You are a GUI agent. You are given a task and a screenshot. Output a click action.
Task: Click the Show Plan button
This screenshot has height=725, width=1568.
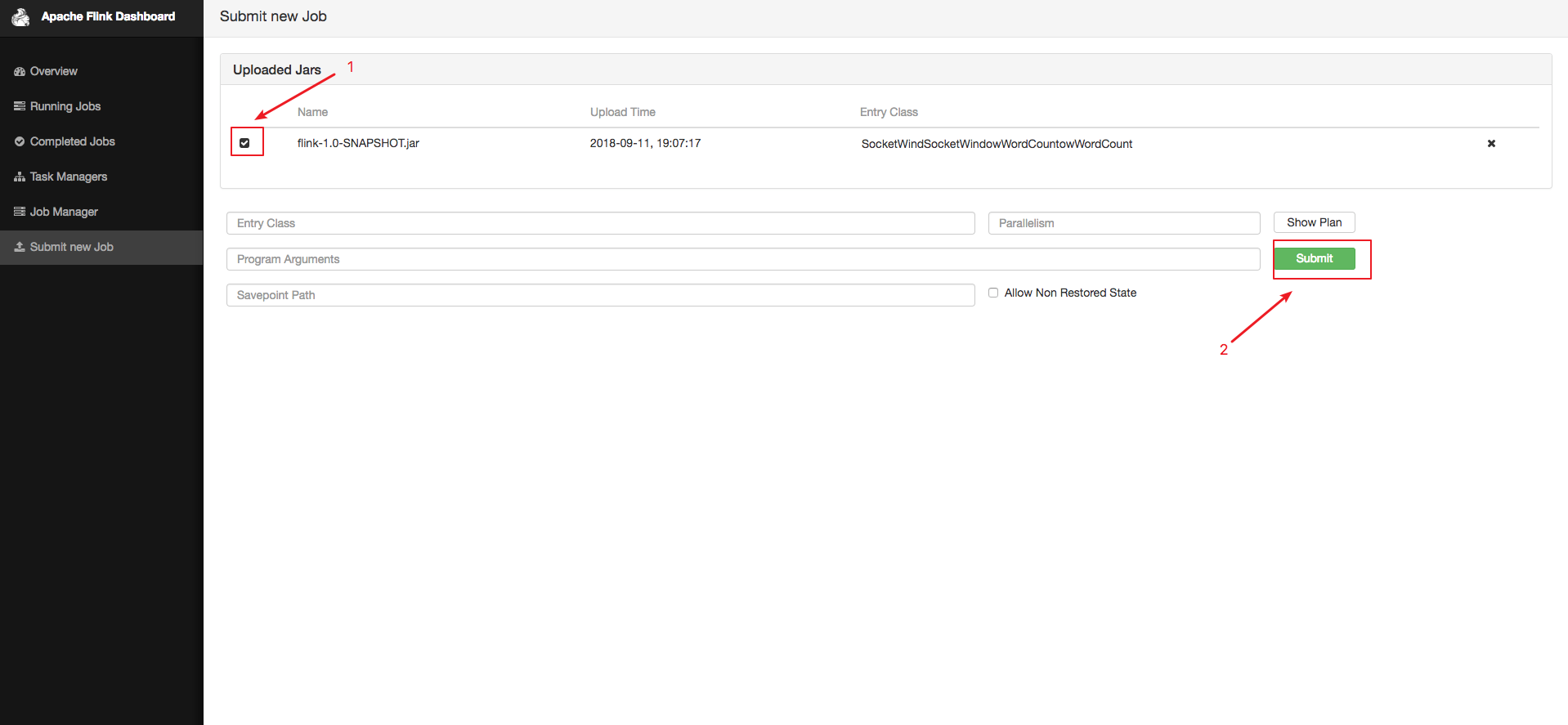coord(1314,222)
